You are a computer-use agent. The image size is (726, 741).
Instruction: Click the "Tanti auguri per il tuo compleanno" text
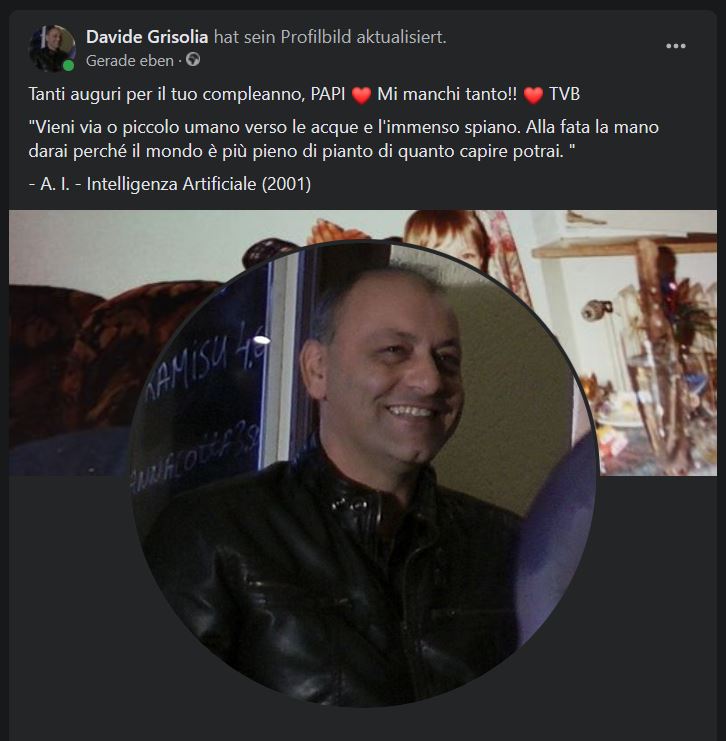[x=166, y=94]
